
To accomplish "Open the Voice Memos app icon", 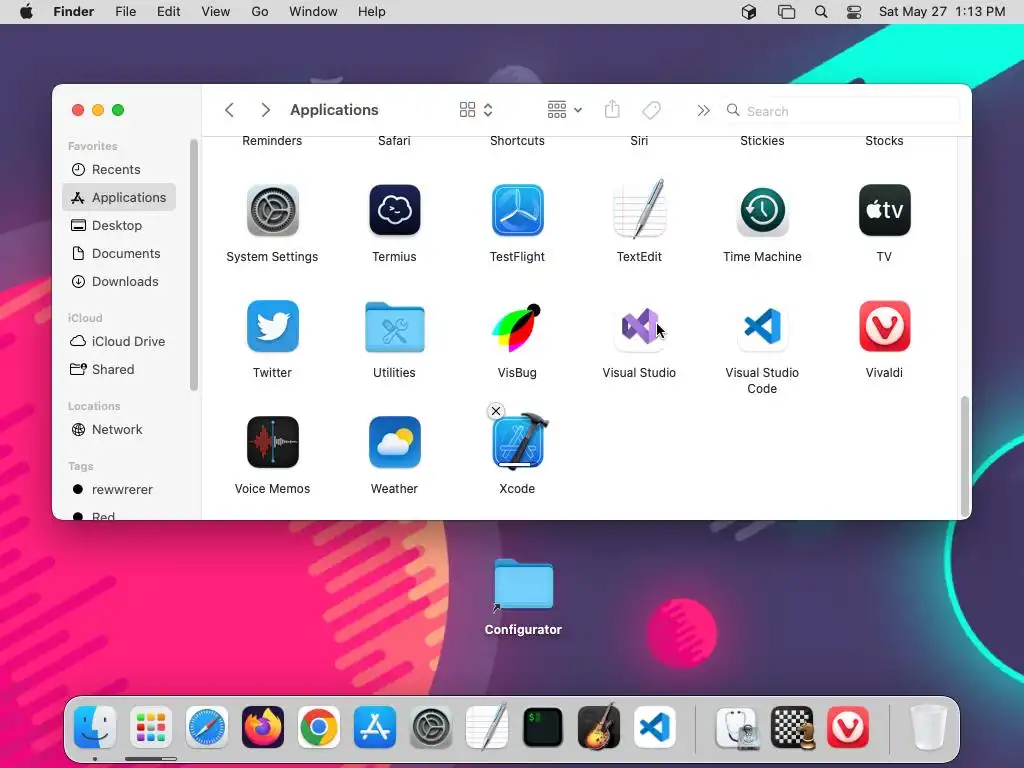I will coord(272,442).
